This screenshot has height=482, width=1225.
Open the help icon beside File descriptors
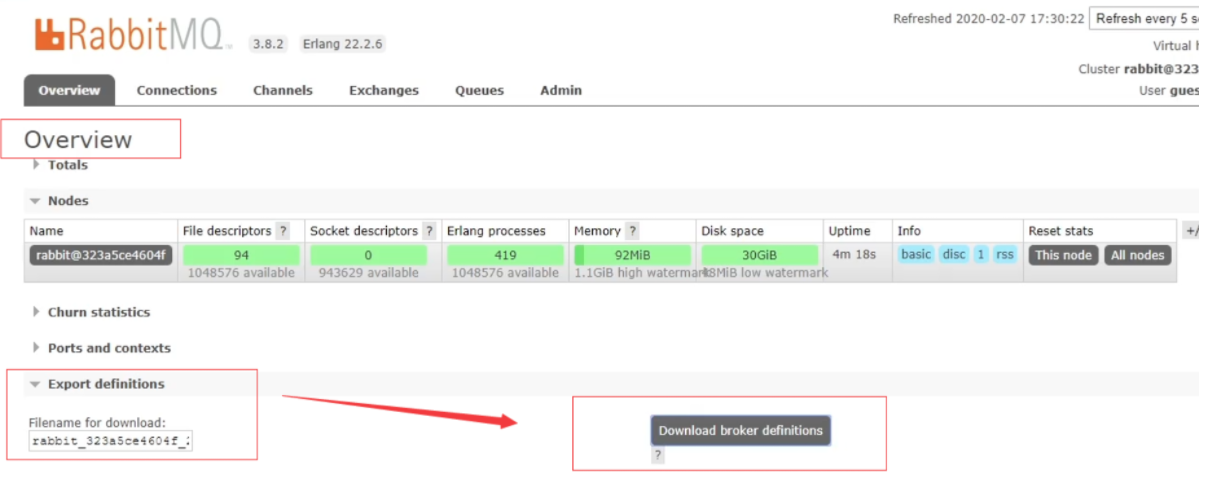(283, 231)
